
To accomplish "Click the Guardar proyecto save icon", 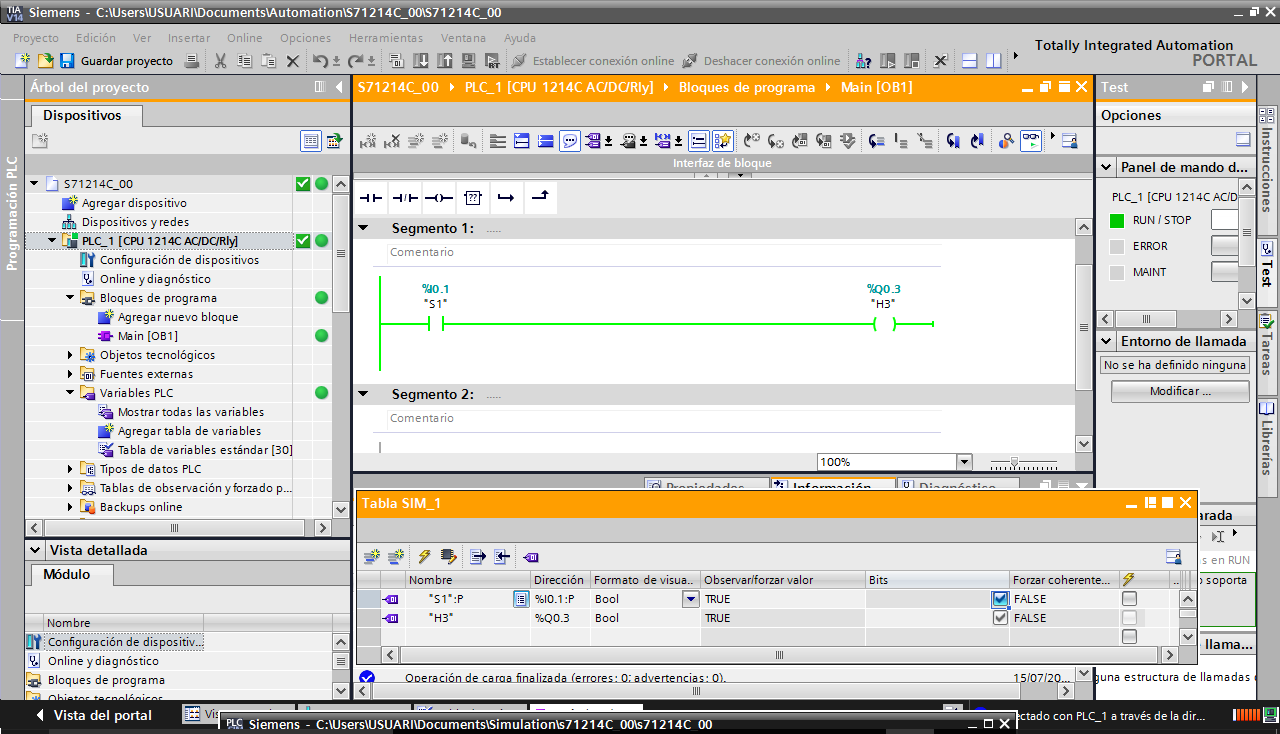I will pos(67,61).
